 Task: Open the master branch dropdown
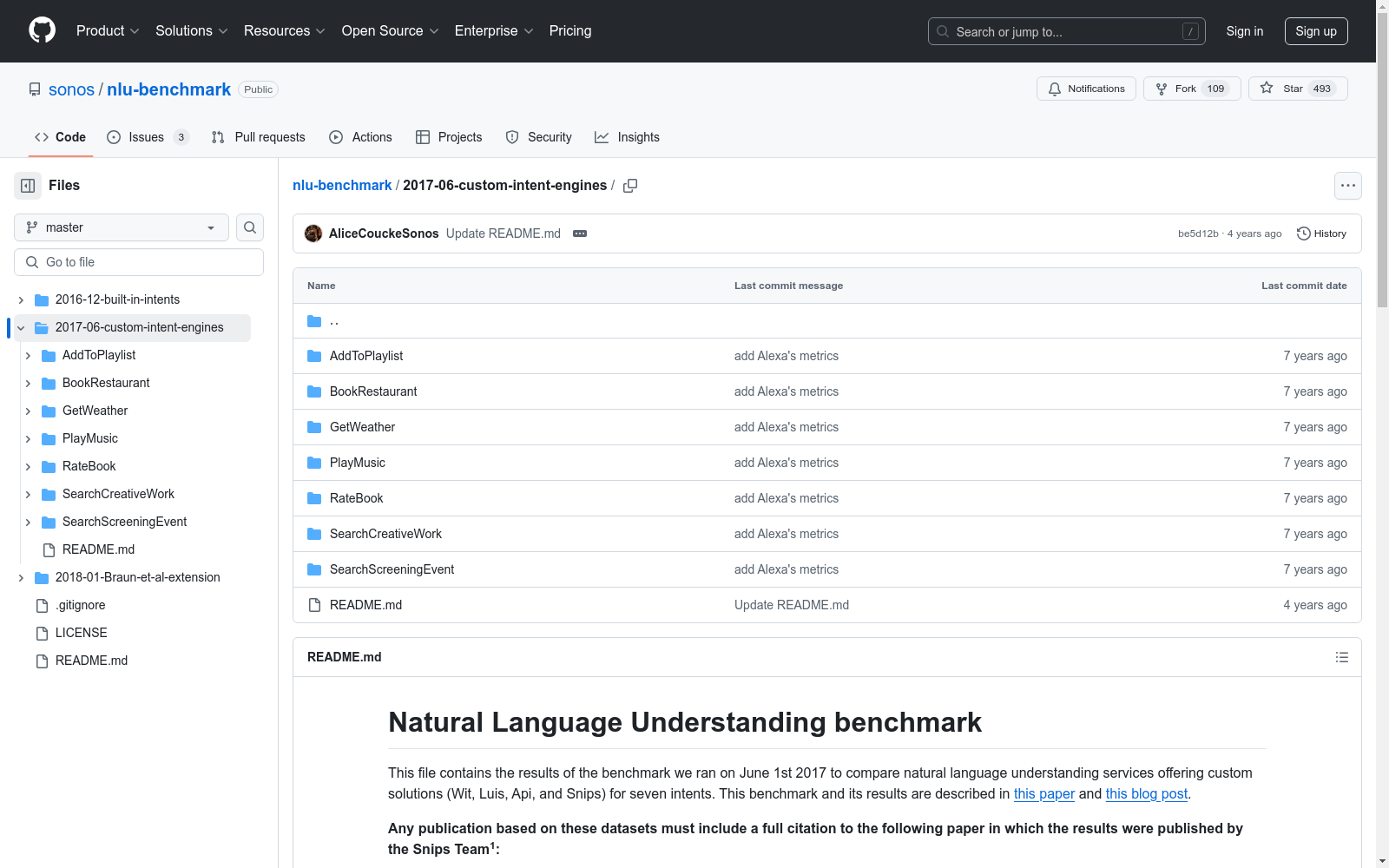point(122,227)
